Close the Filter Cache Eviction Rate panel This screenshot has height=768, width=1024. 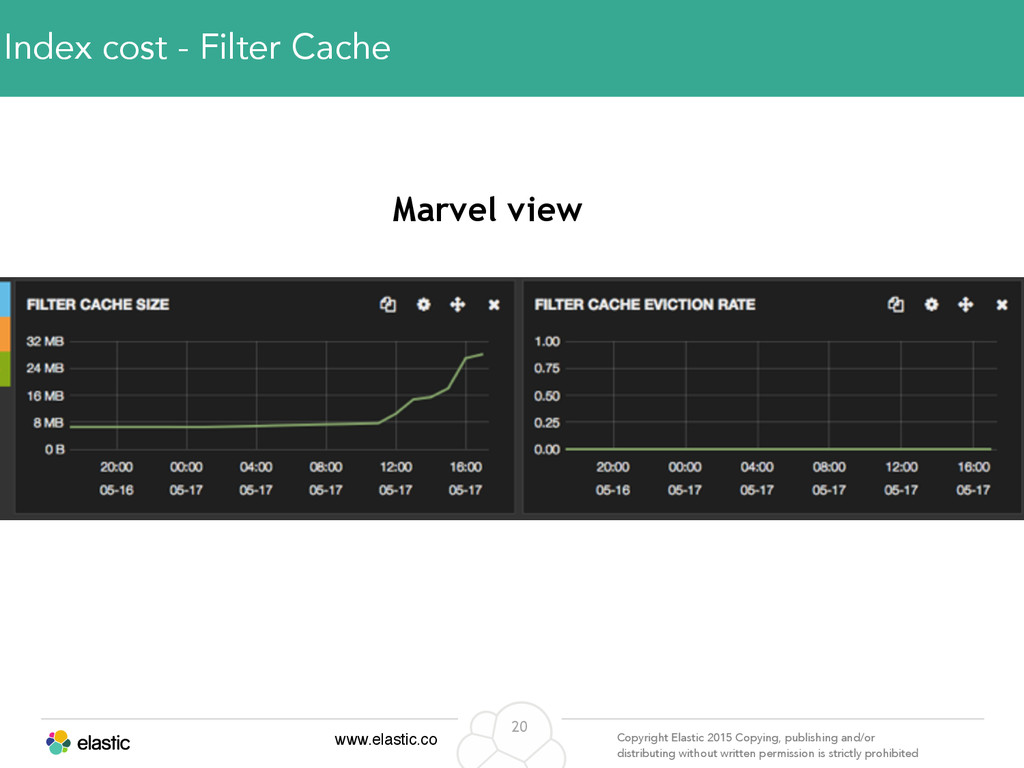click(1002, 305)
